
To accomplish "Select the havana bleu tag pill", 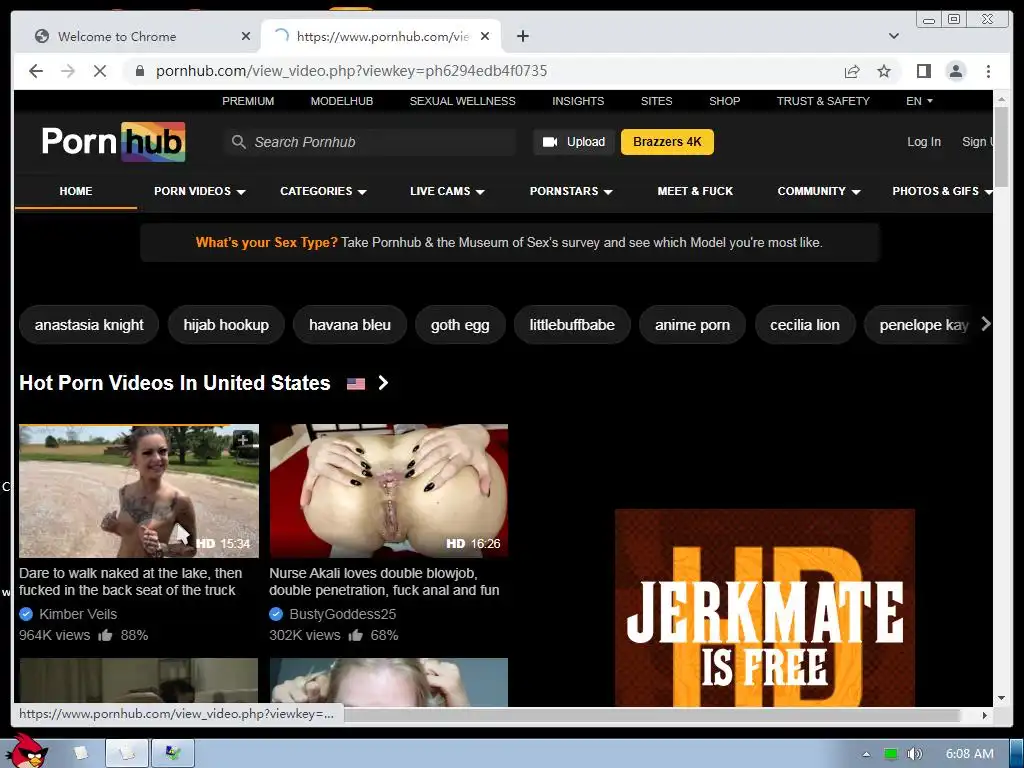I will click(x=349, y=325).
